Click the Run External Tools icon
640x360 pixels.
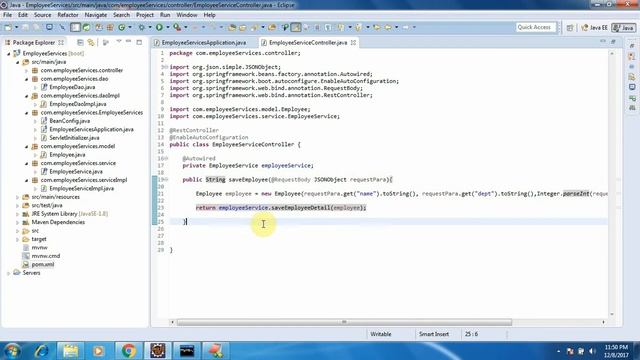pos(177,27)
